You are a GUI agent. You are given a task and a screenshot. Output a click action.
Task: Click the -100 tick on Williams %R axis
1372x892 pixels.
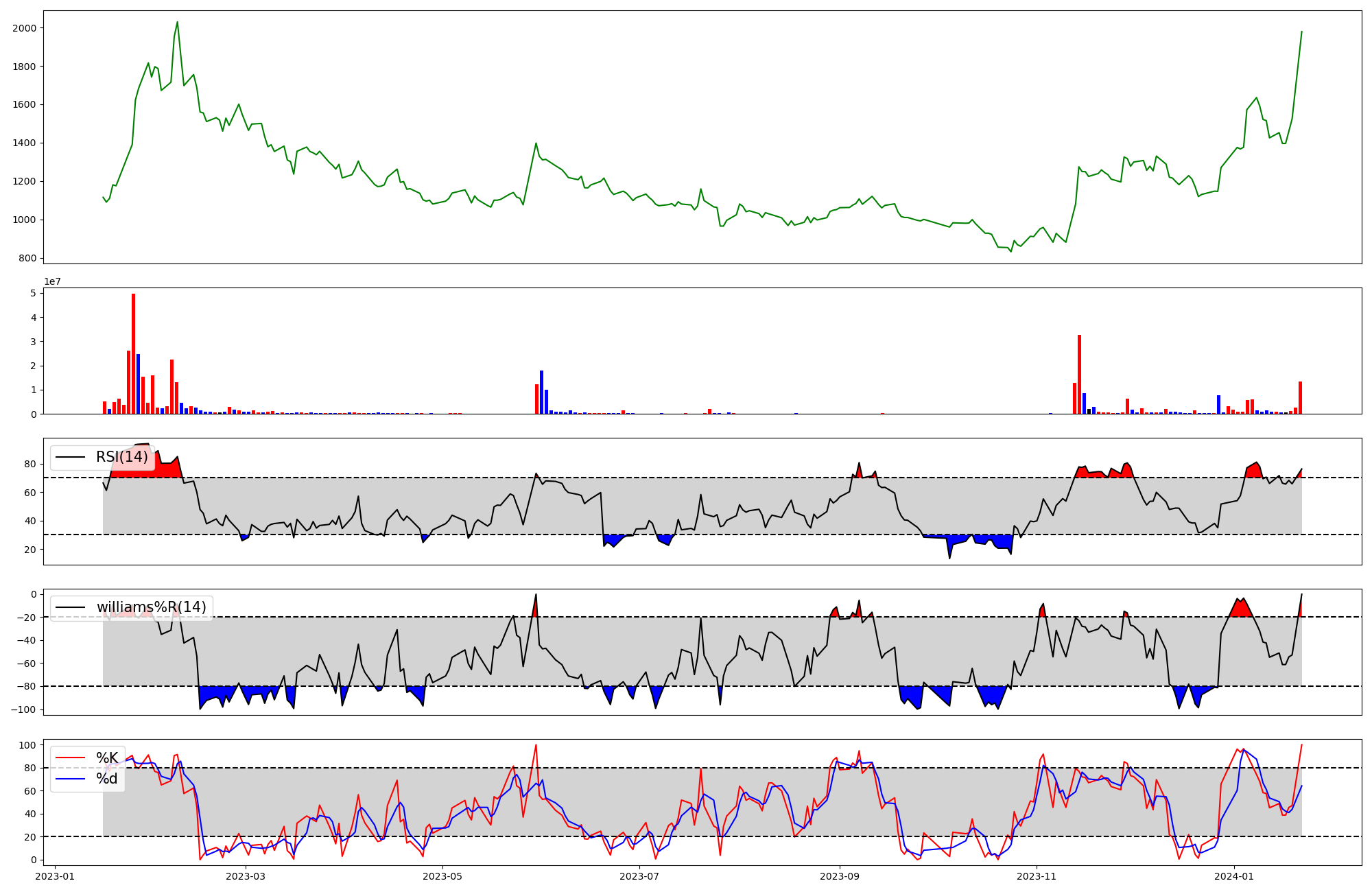[25, 709]
